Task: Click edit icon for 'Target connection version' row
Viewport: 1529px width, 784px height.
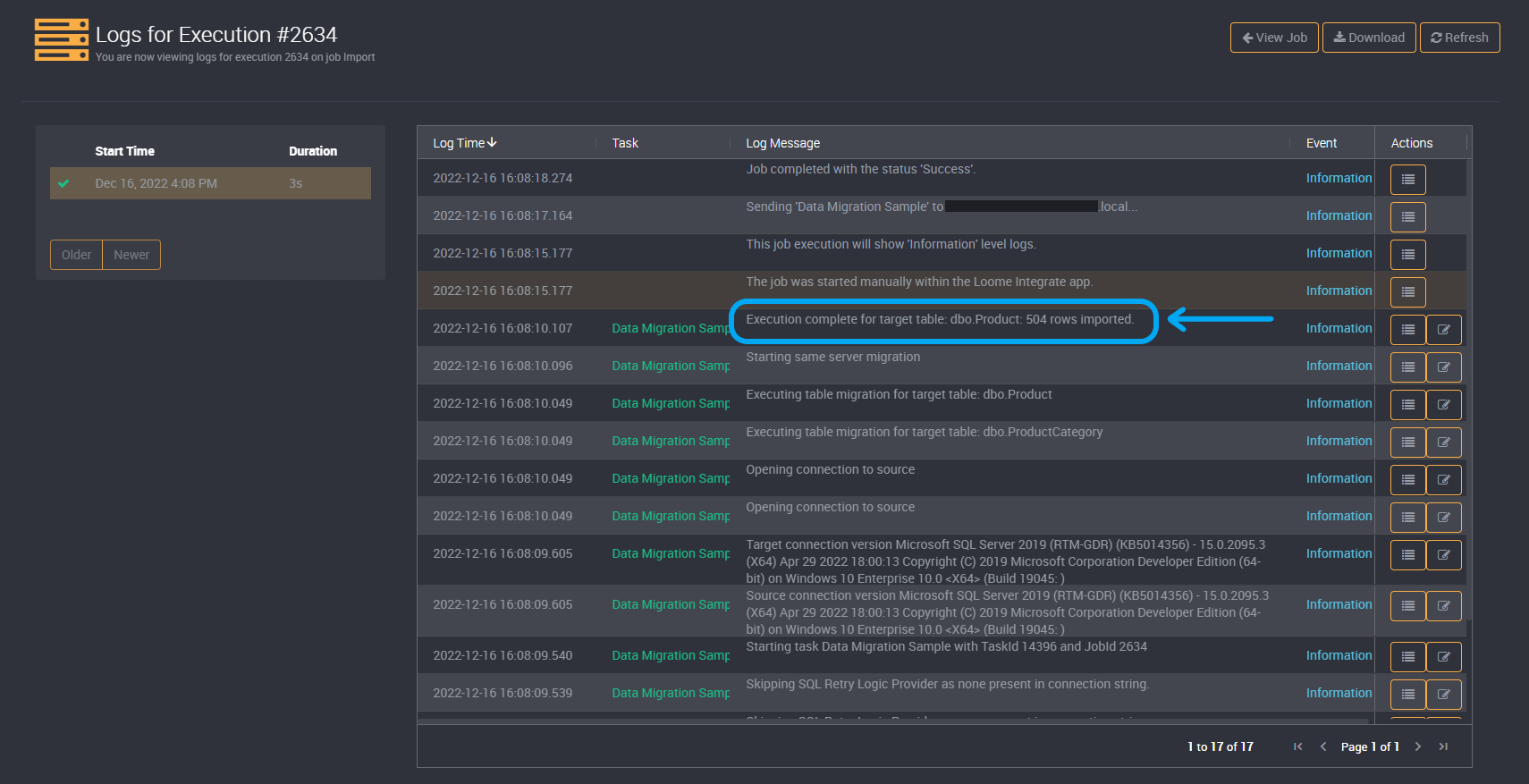Action: 1444,555
